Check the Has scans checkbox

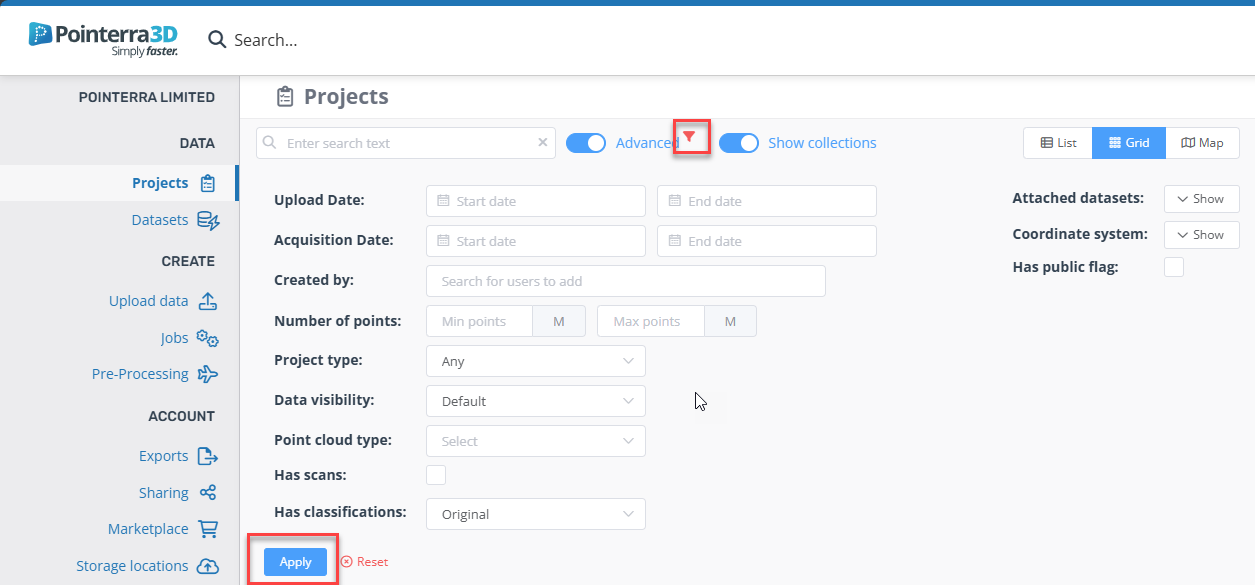pos(436,475)
